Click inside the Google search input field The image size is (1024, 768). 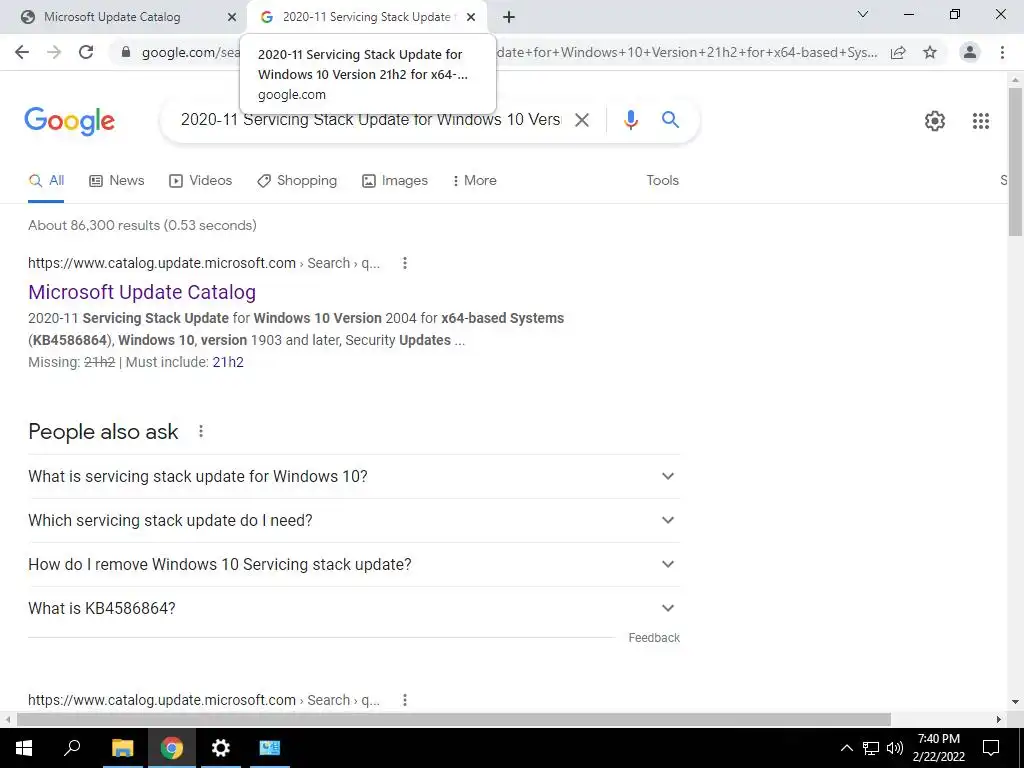pyautogui.click(x=370, y=120)
